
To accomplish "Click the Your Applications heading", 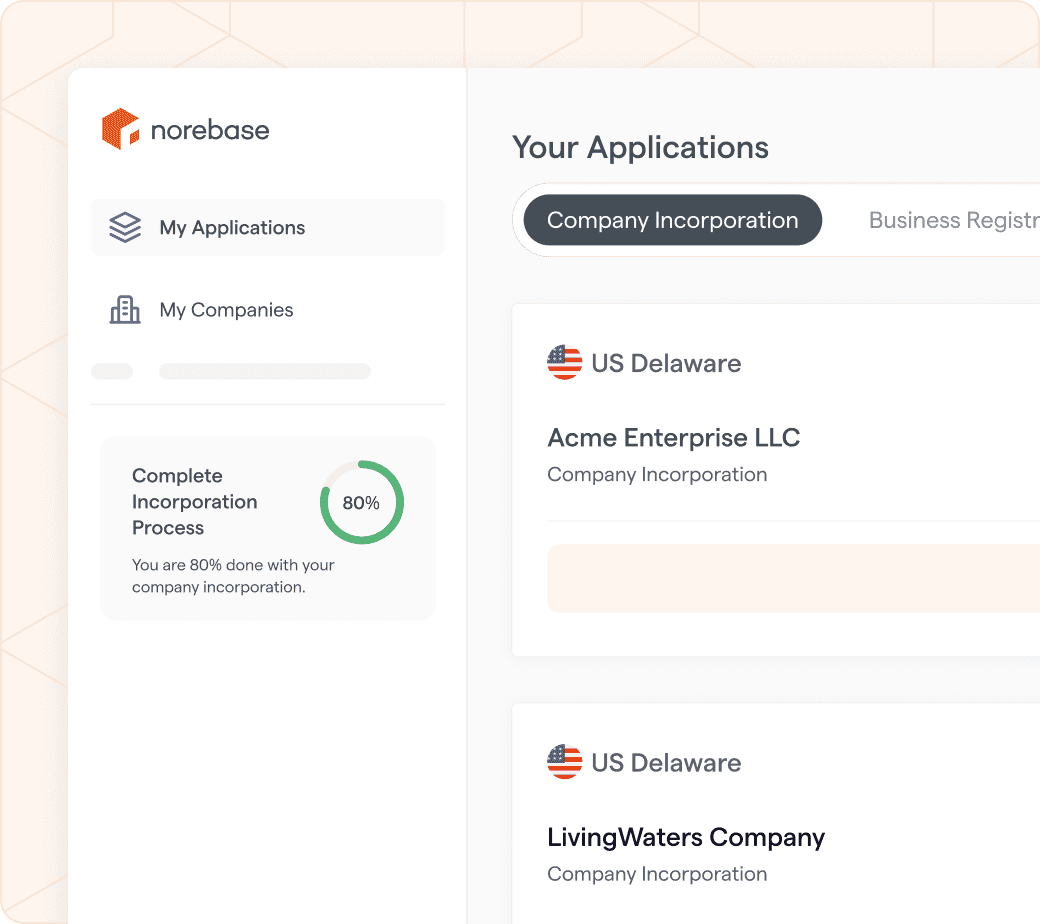I will [x=640, y=148].
